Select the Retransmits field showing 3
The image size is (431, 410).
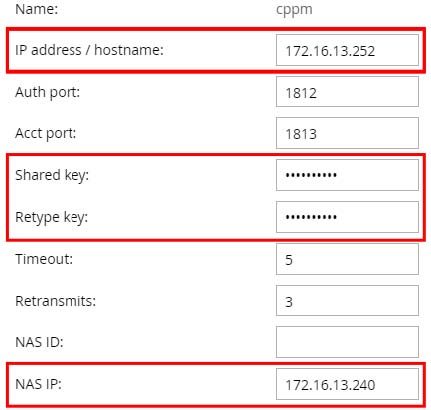pyautogui.click(x=347, y=300)
